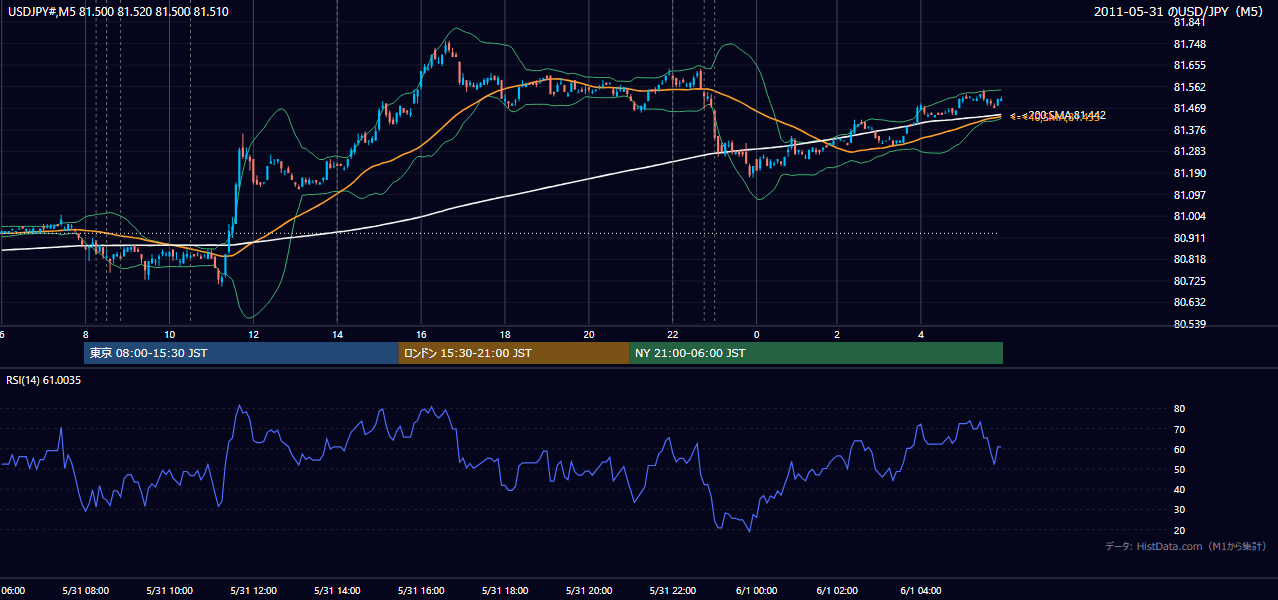The height and width of the screenshot is (600, 1278).
Task: Click bottom time label 5/31 10:00
Action: pos(169,591)
